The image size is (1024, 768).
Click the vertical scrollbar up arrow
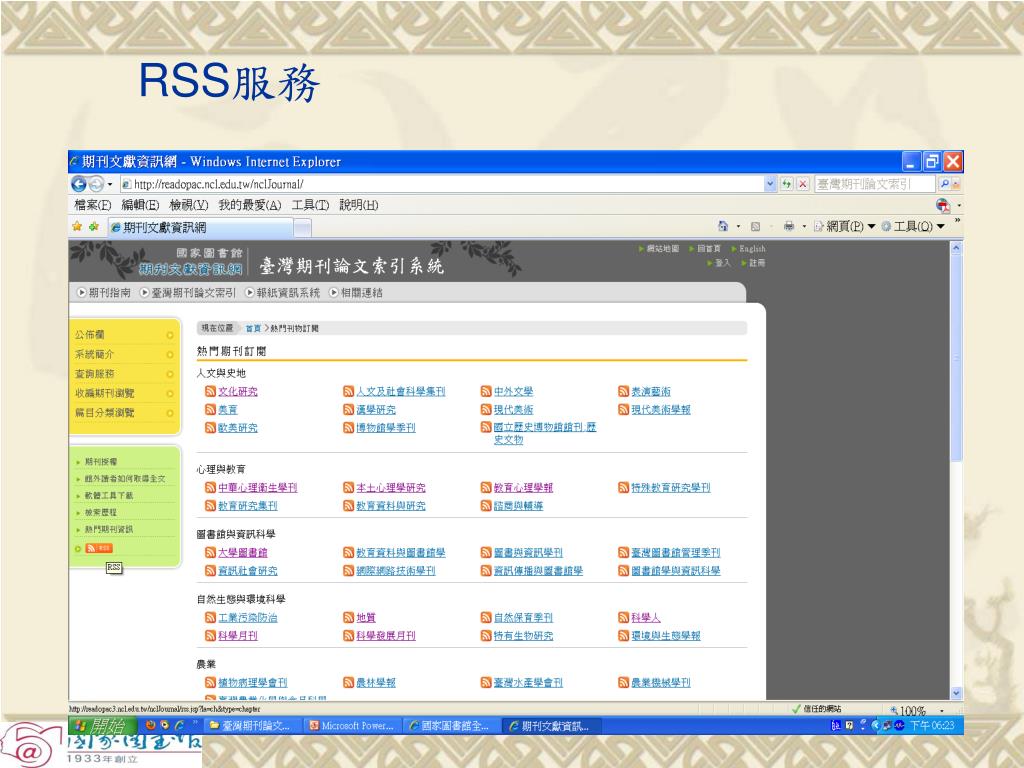click(956, 248)
